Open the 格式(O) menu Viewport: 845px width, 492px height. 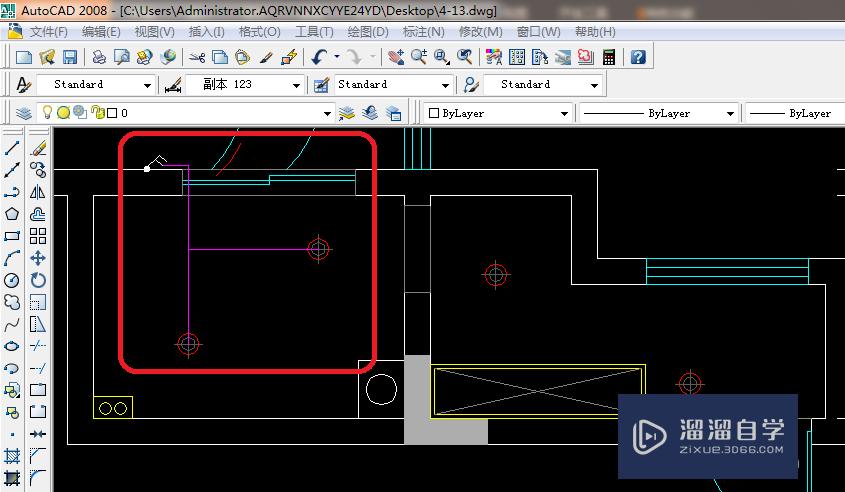[259, 31]
